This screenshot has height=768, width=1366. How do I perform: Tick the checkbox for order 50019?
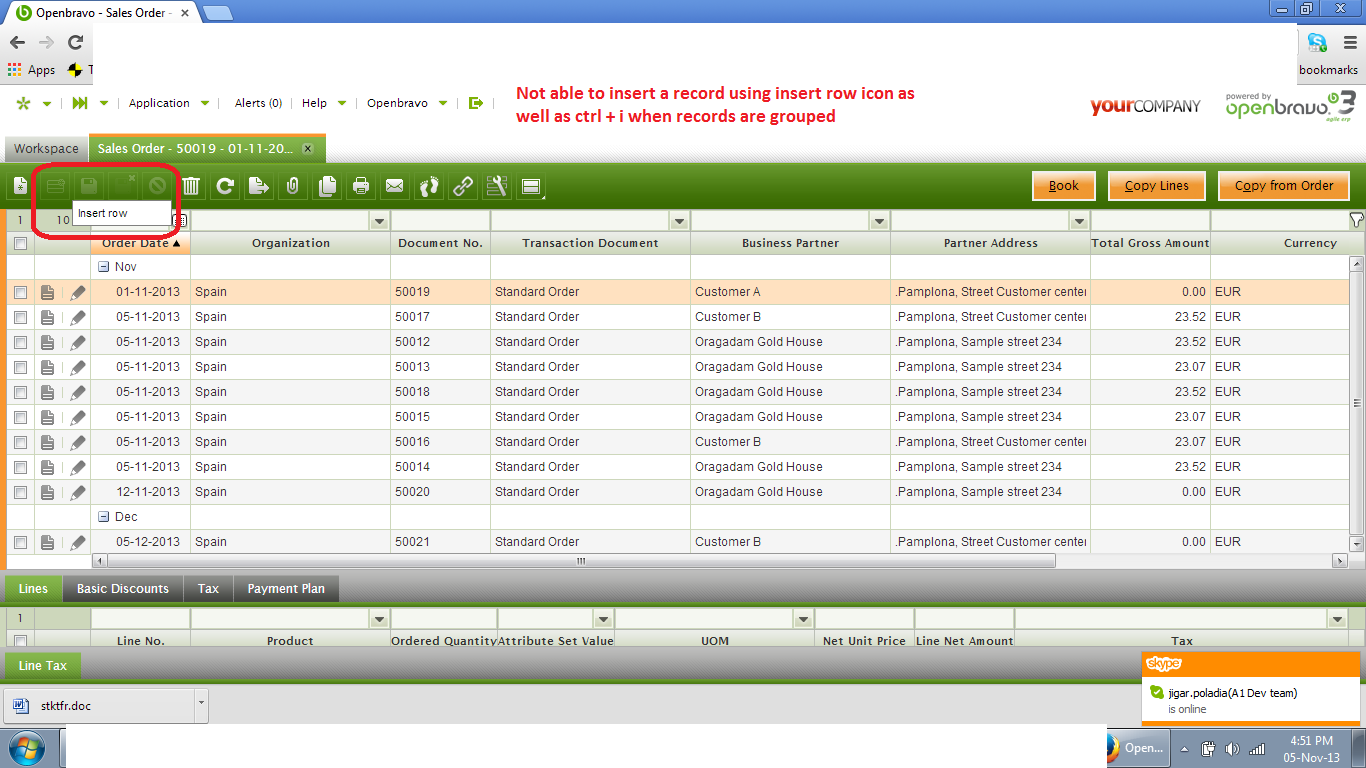[20, 292]
